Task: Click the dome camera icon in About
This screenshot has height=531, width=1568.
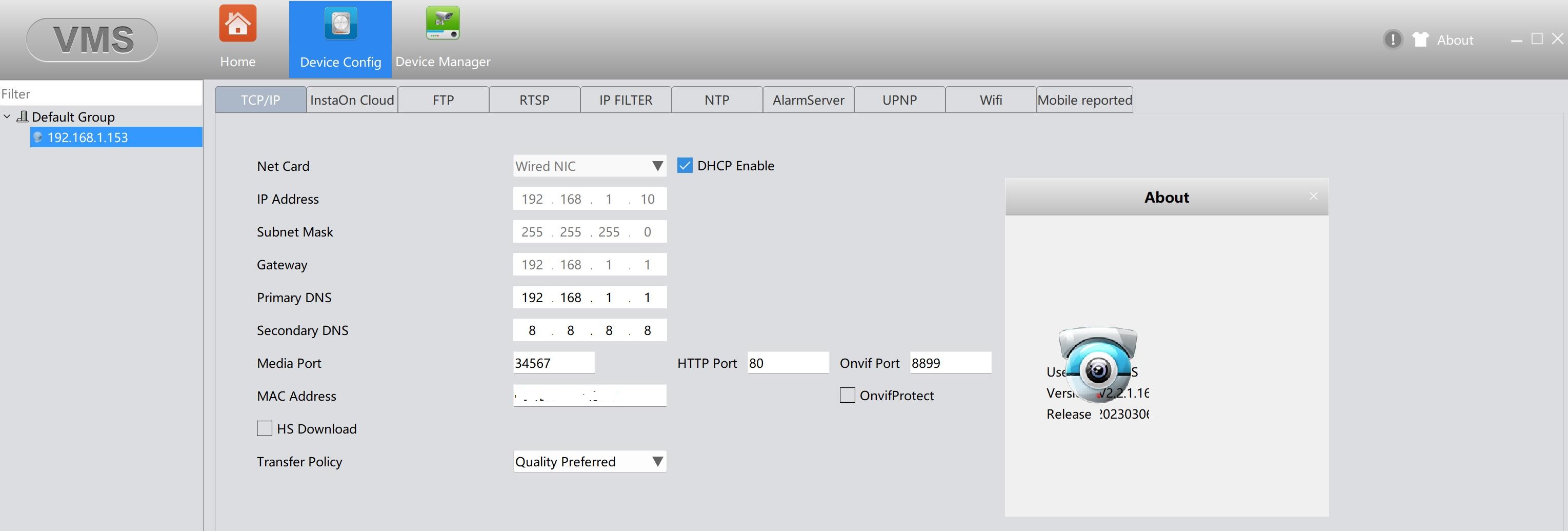Action: (x=1097, y=364)
